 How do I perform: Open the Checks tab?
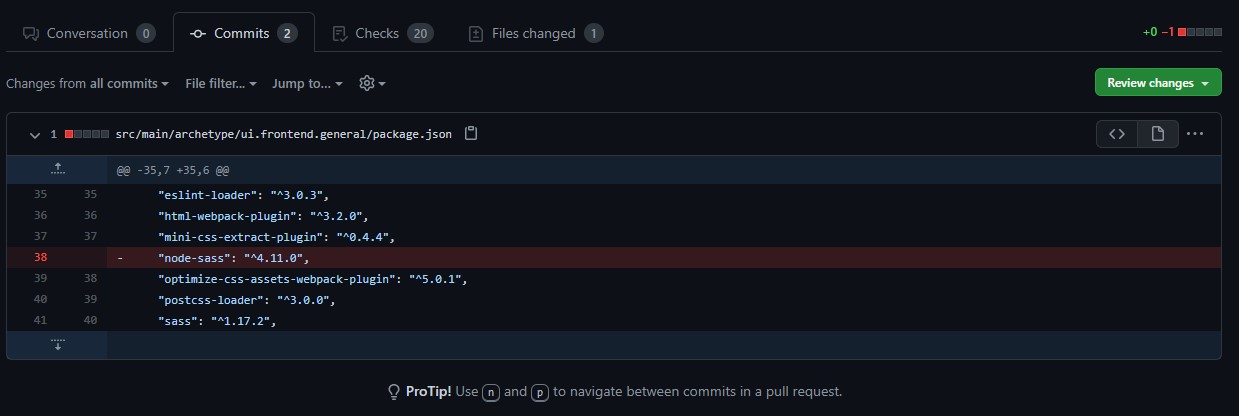pyautogui.click(x=381, y=33)
